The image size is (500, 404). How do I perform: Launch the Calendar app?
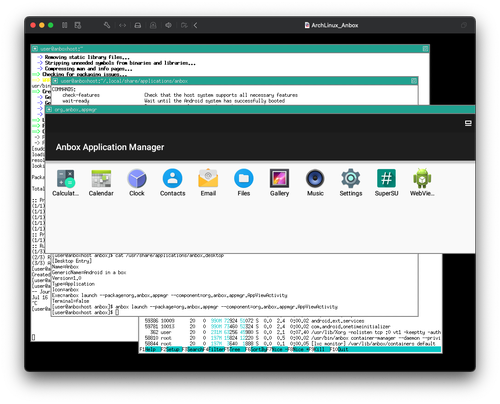coord(101,183)
